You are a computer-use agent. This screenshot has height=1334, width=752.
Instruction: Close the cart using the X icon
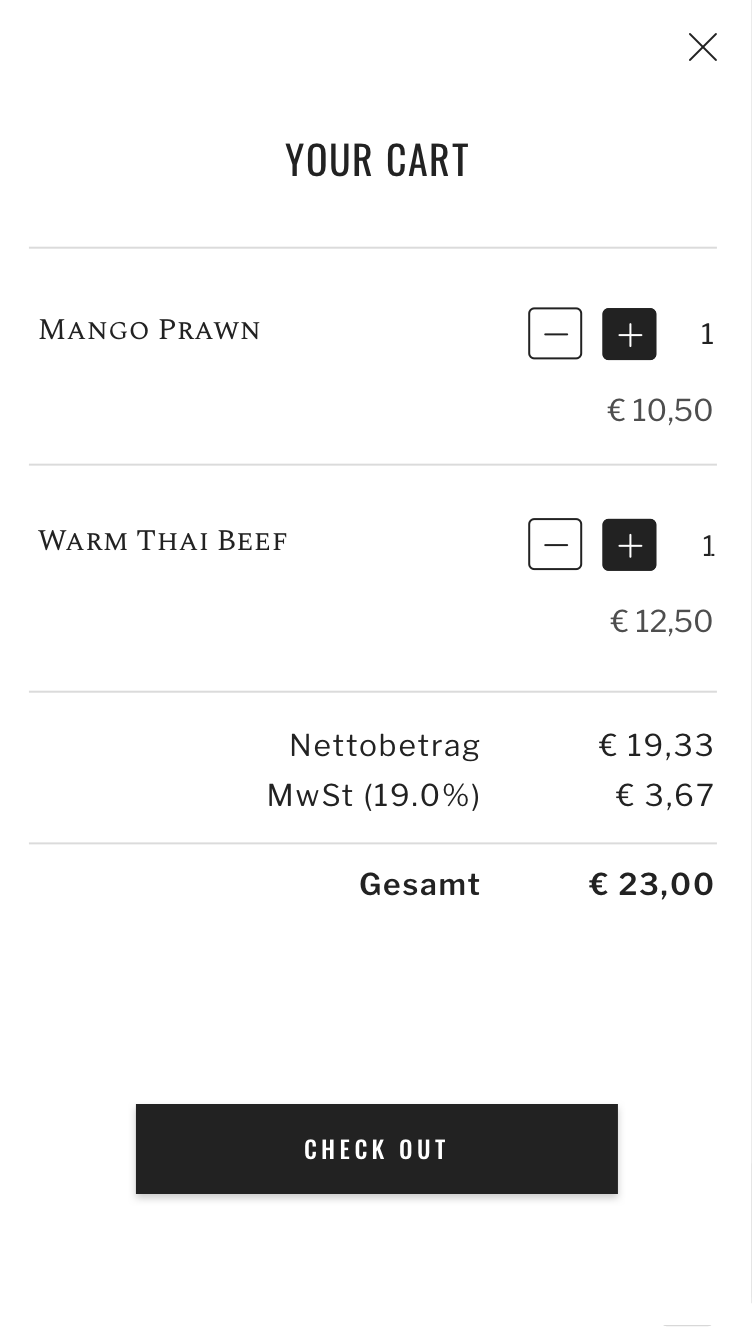point(703,47)
